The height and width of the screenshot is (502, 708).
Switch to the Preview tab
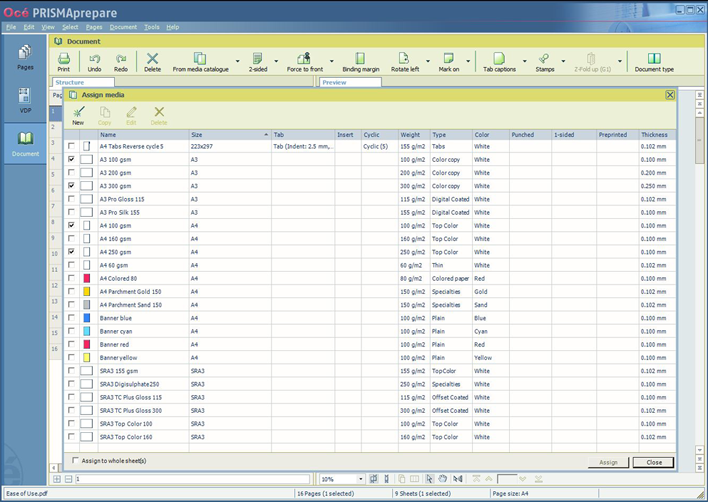(x=350, y=83)
